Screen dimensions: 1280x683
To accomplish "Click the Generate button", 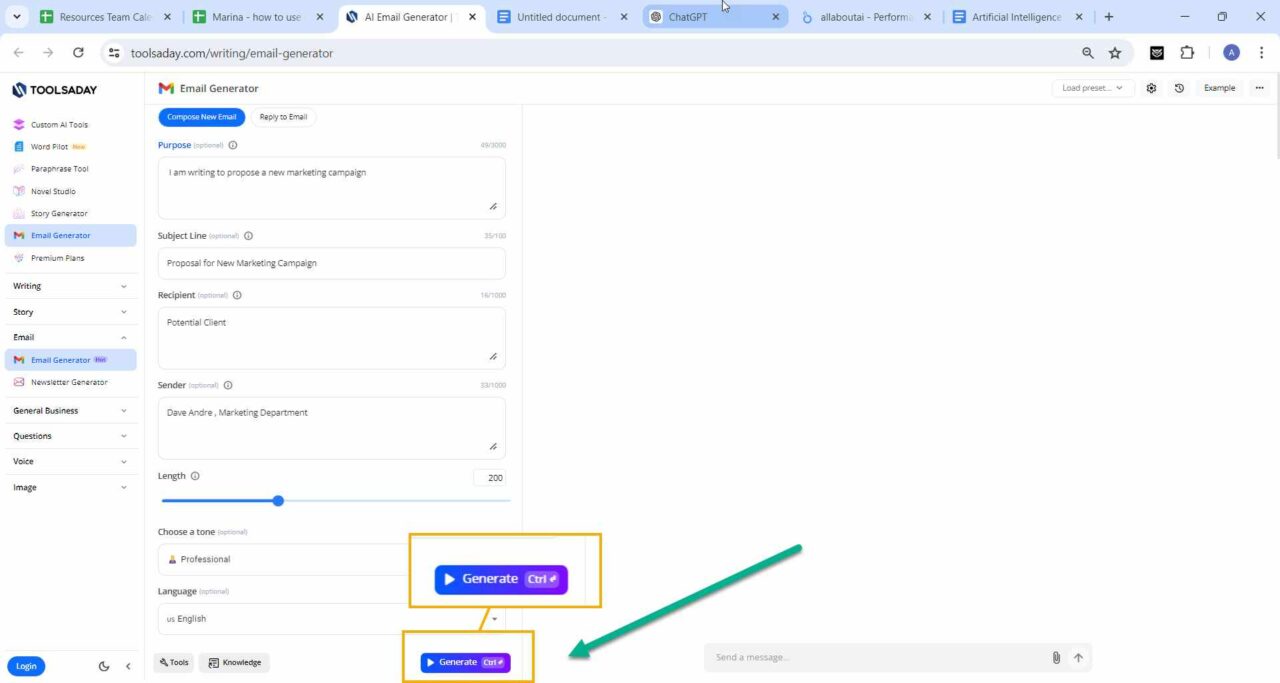I will coord(465,661).
